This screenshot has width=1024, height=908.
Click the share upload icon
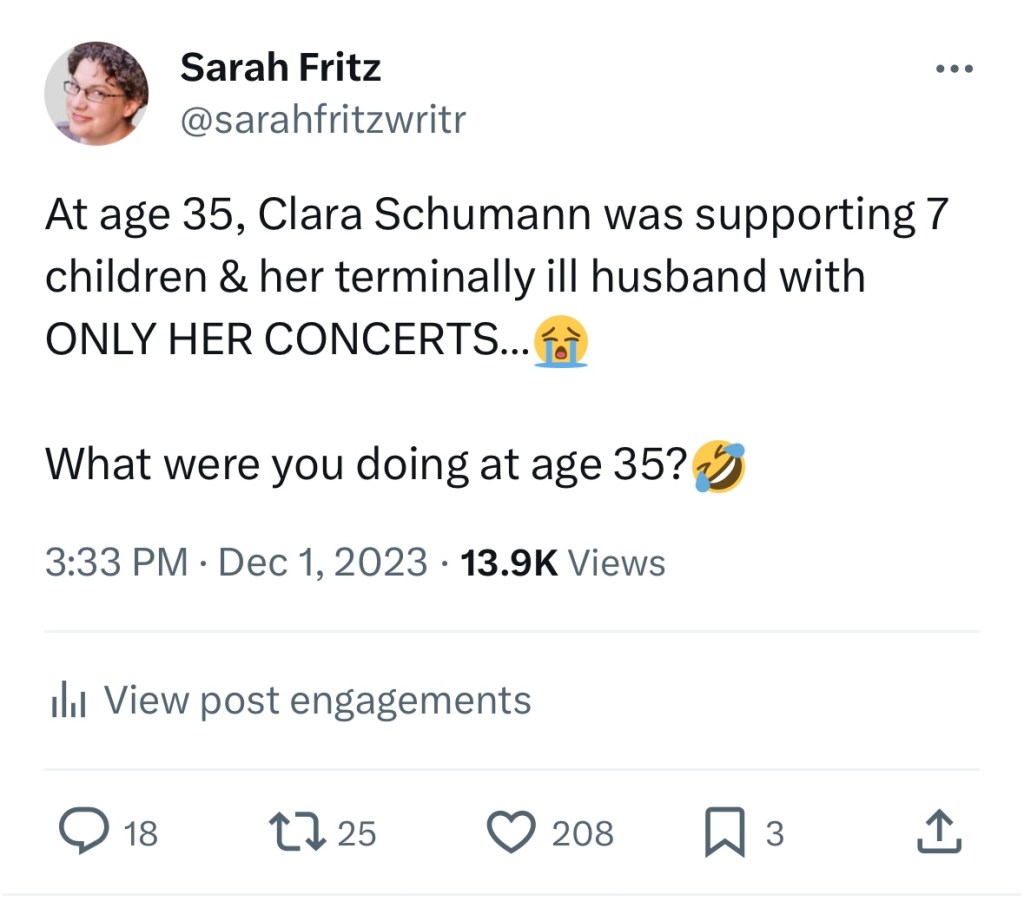point(939,832)
